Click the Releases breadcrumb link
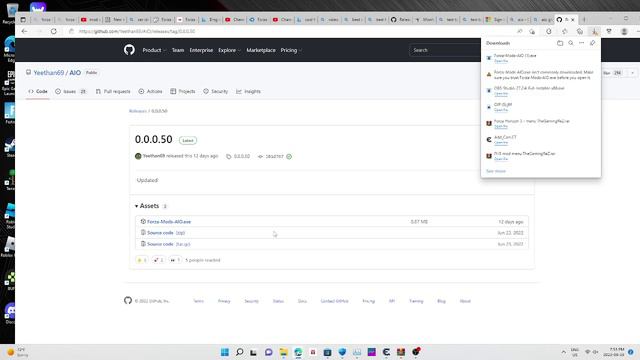Screen dimensions: 640x360 point(138,111)
